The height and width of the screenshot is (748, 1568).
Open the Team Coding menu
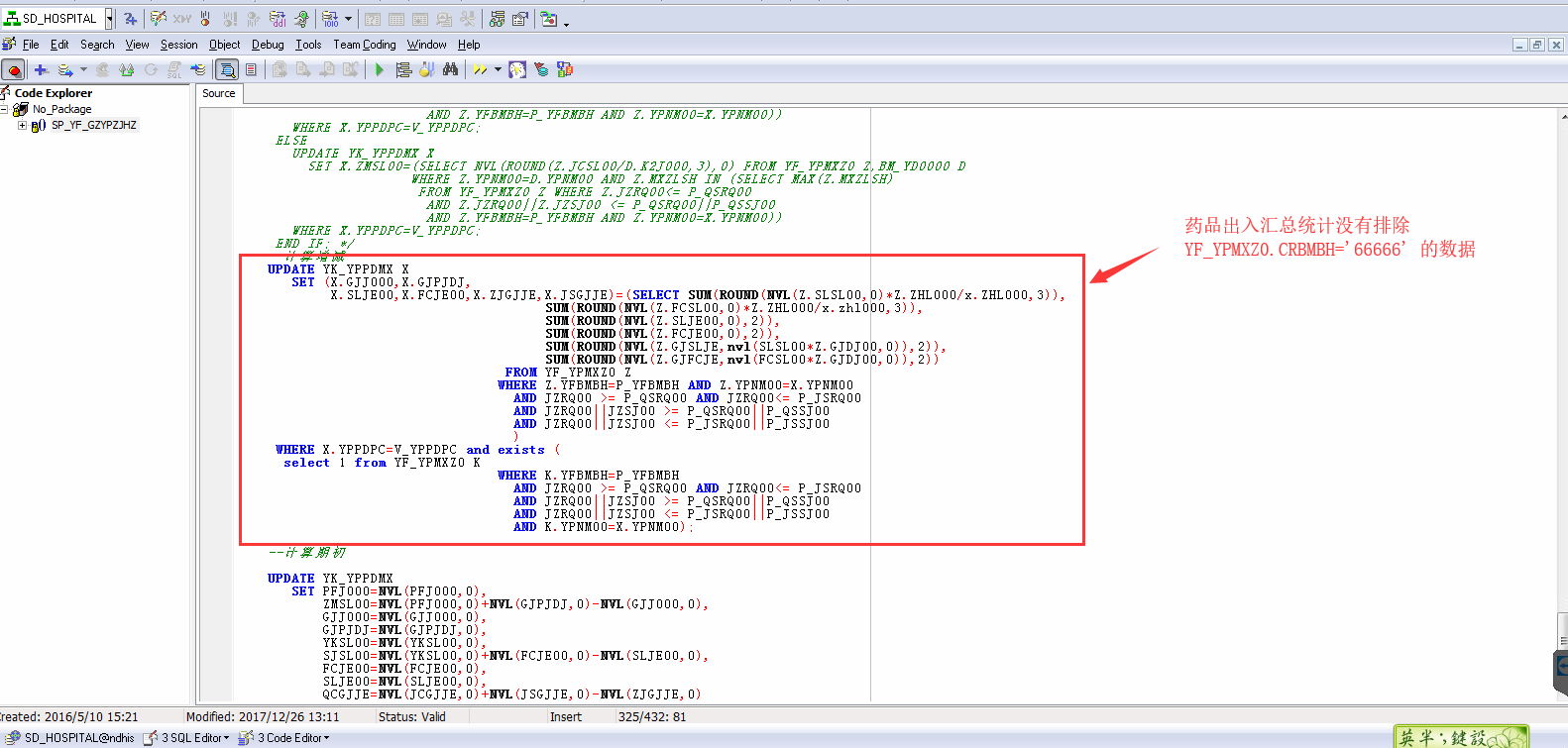click(364, 45)
